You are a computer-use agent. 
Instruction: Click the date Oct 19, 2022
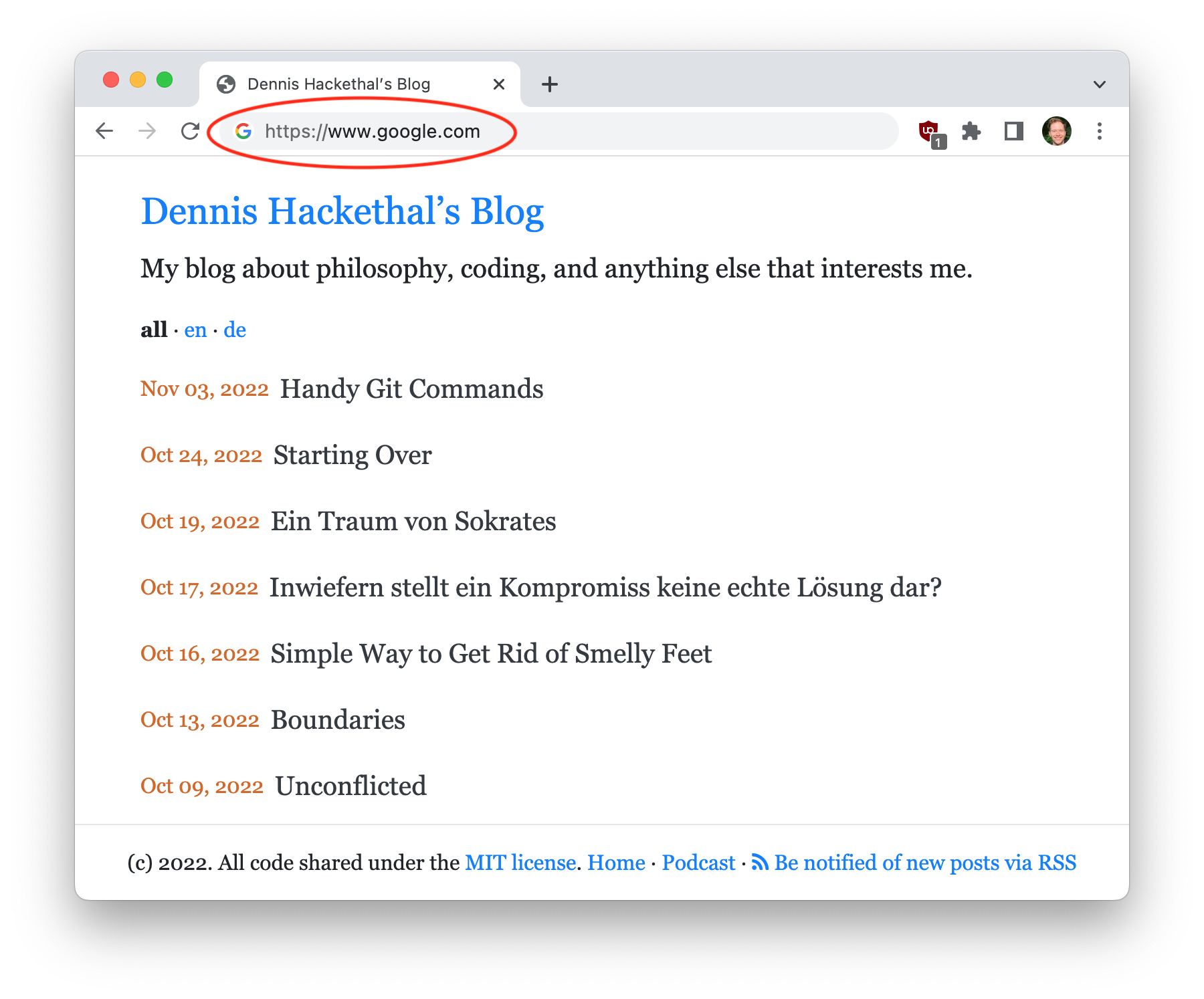[x=200, y=521]
